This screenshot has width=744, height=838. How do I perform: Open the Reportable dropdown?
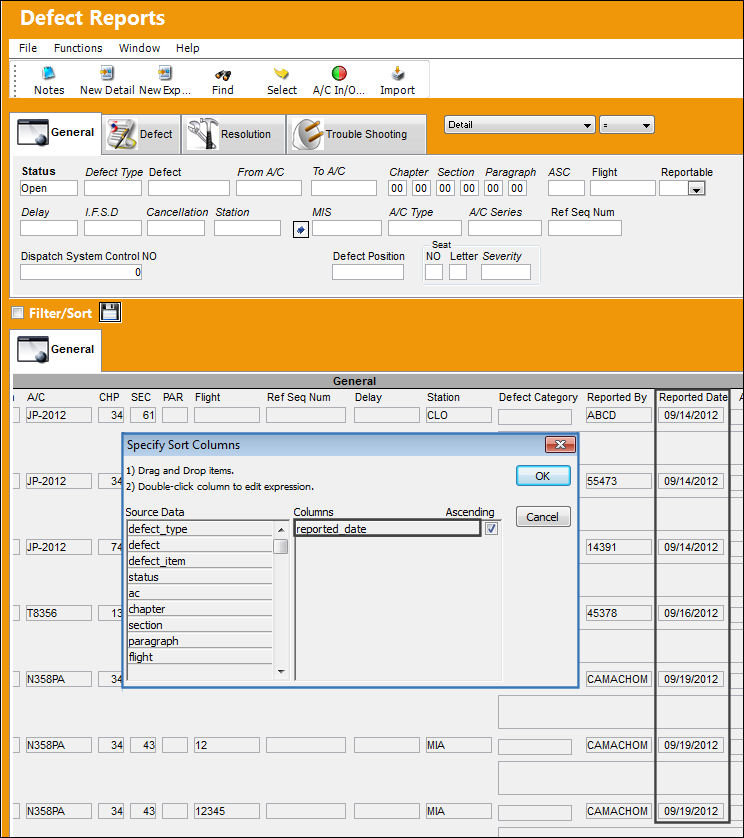point(696,189)
